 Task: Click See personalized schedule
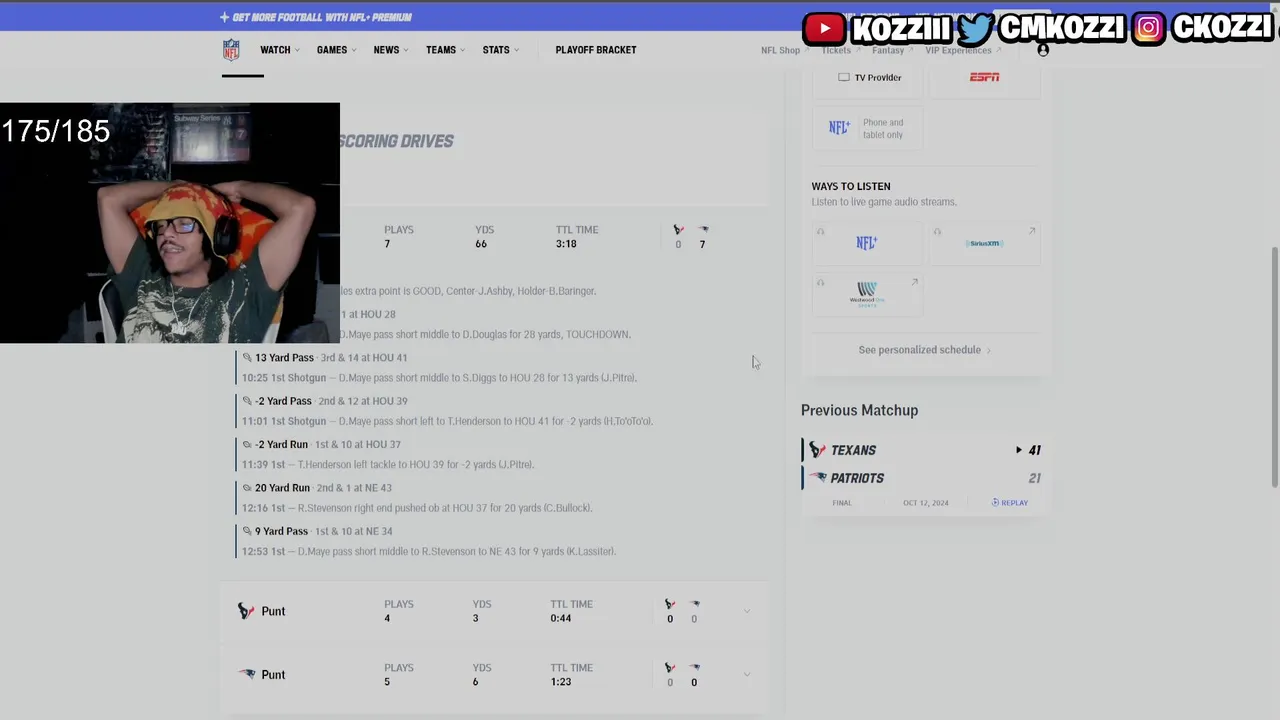[x=925, y=350]
